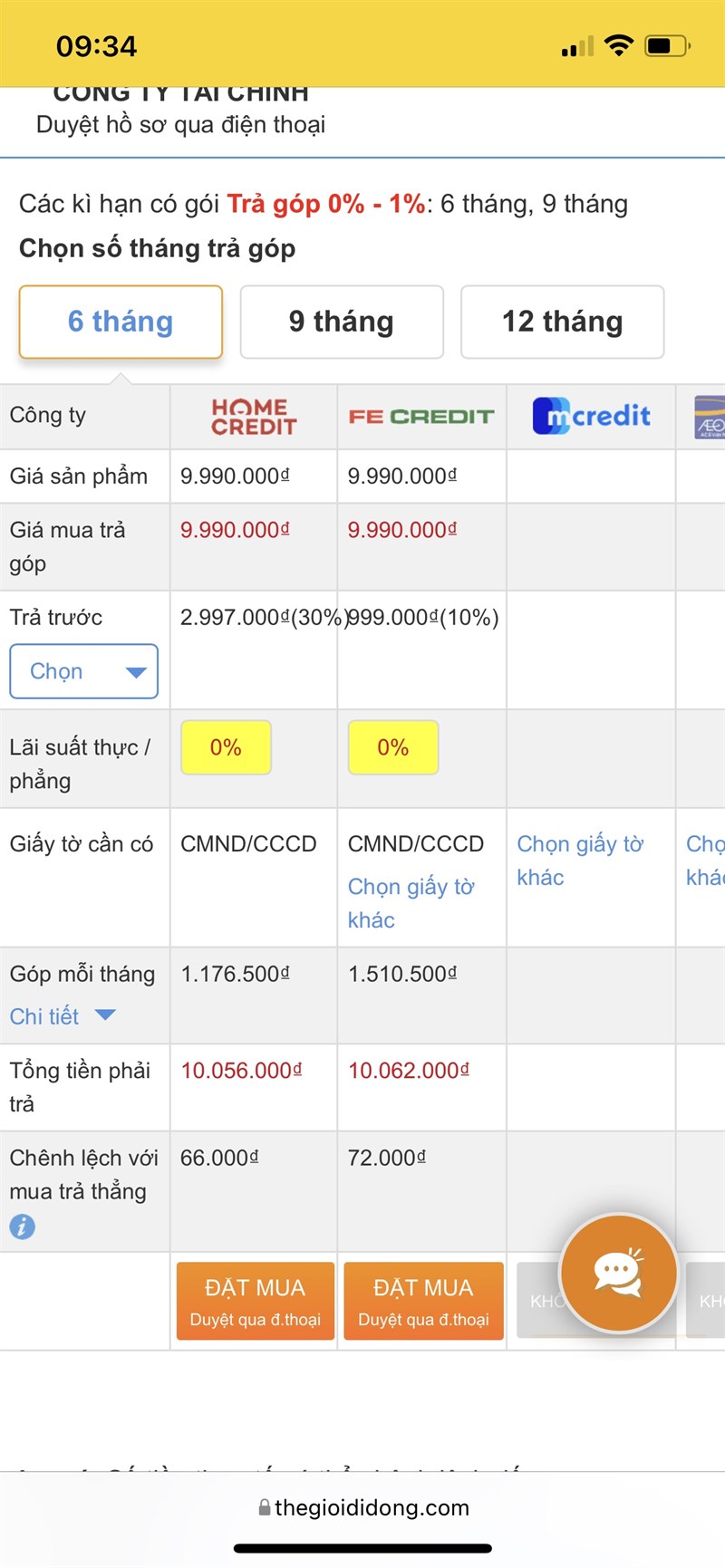The image size is (725, 1568).
Task: Tap the 72.000đ difference value
Action: pyautogui.click(x=387, y=1158)
